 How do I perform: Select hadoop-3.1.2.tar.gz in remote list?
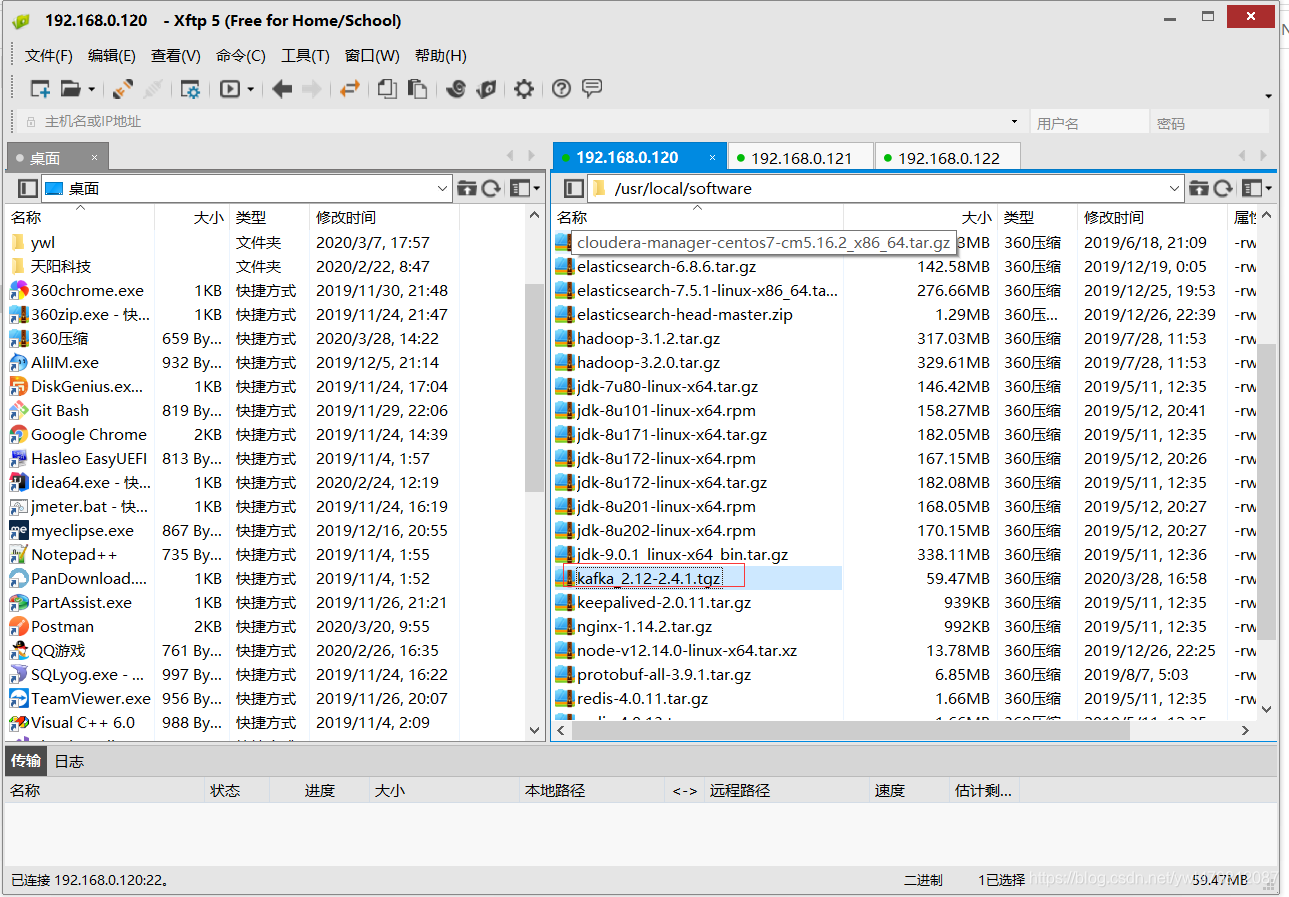[648, 338]
